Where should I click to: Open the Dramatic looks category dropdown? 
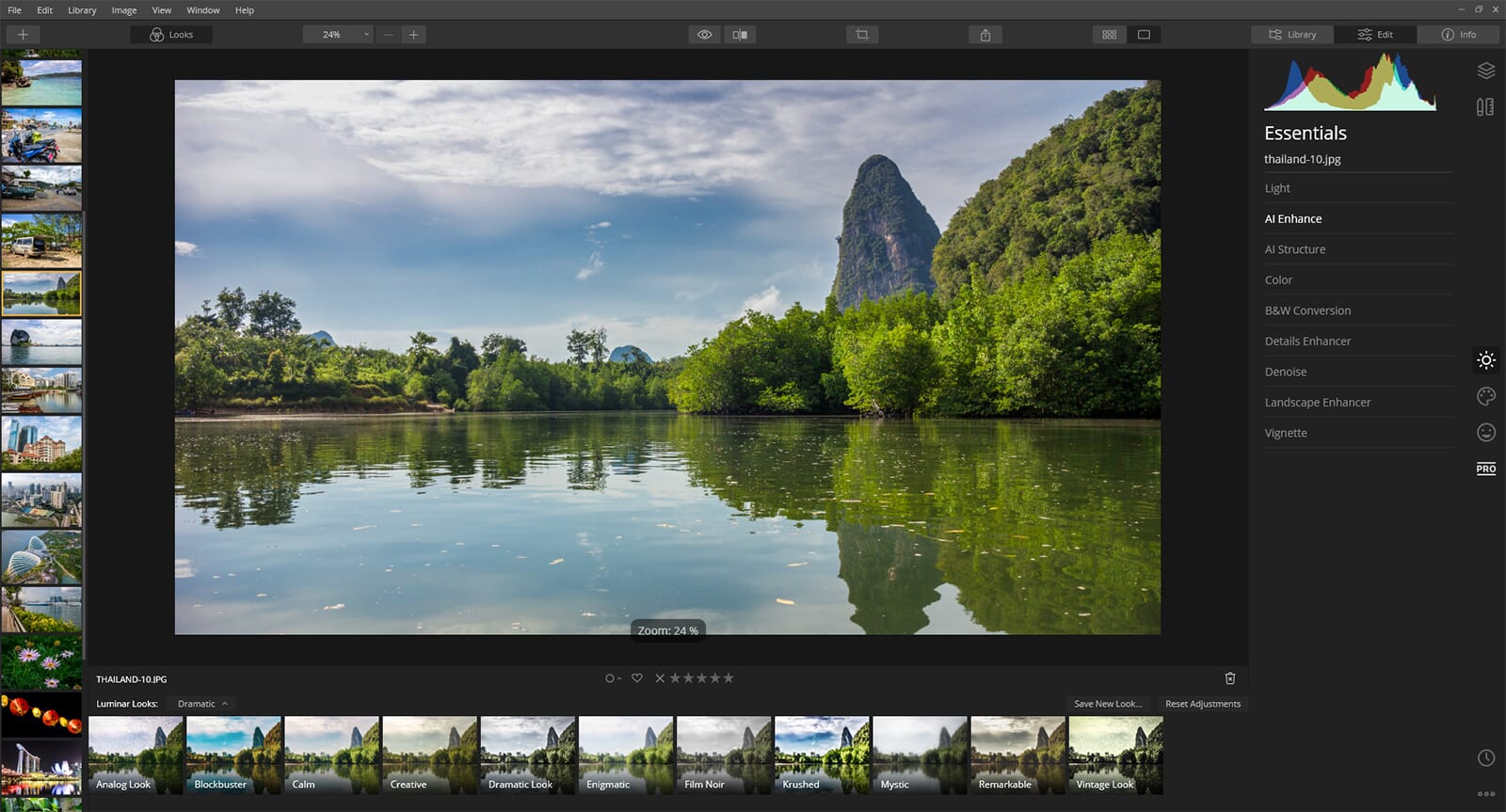[x=202, y=704]
